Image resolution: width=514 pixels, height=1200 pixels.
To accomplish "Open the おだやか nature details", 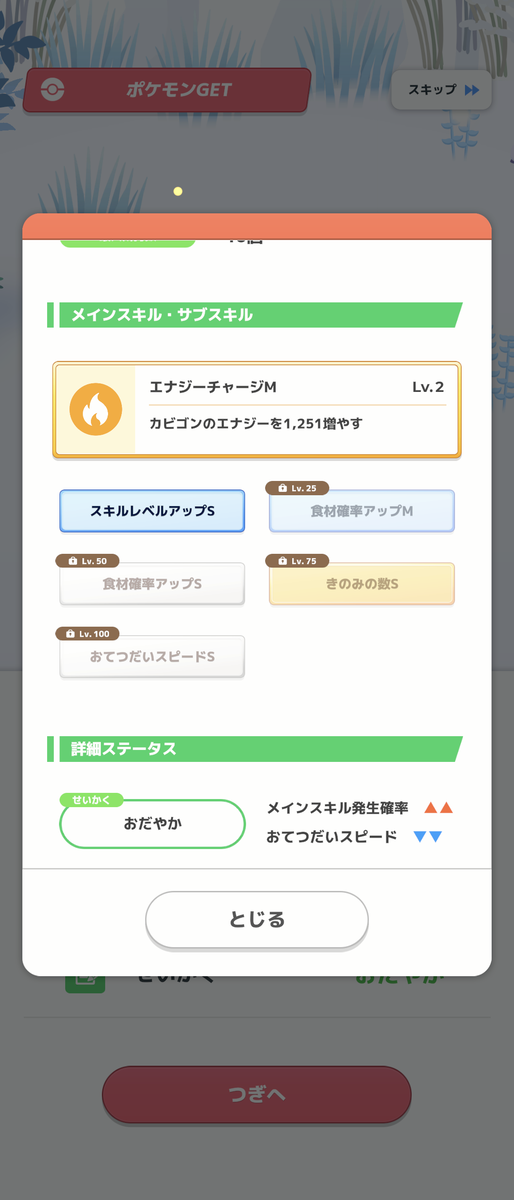I will (152, 825).
